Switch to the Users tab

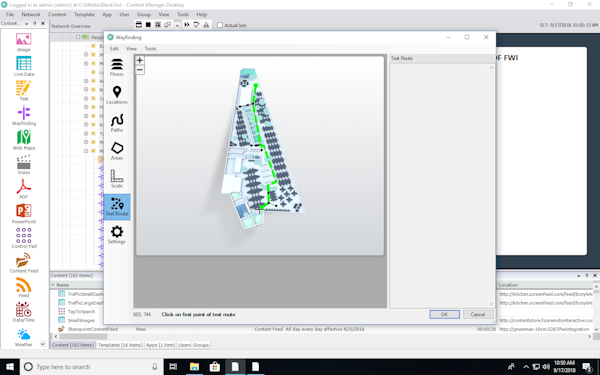coord(184,345)
